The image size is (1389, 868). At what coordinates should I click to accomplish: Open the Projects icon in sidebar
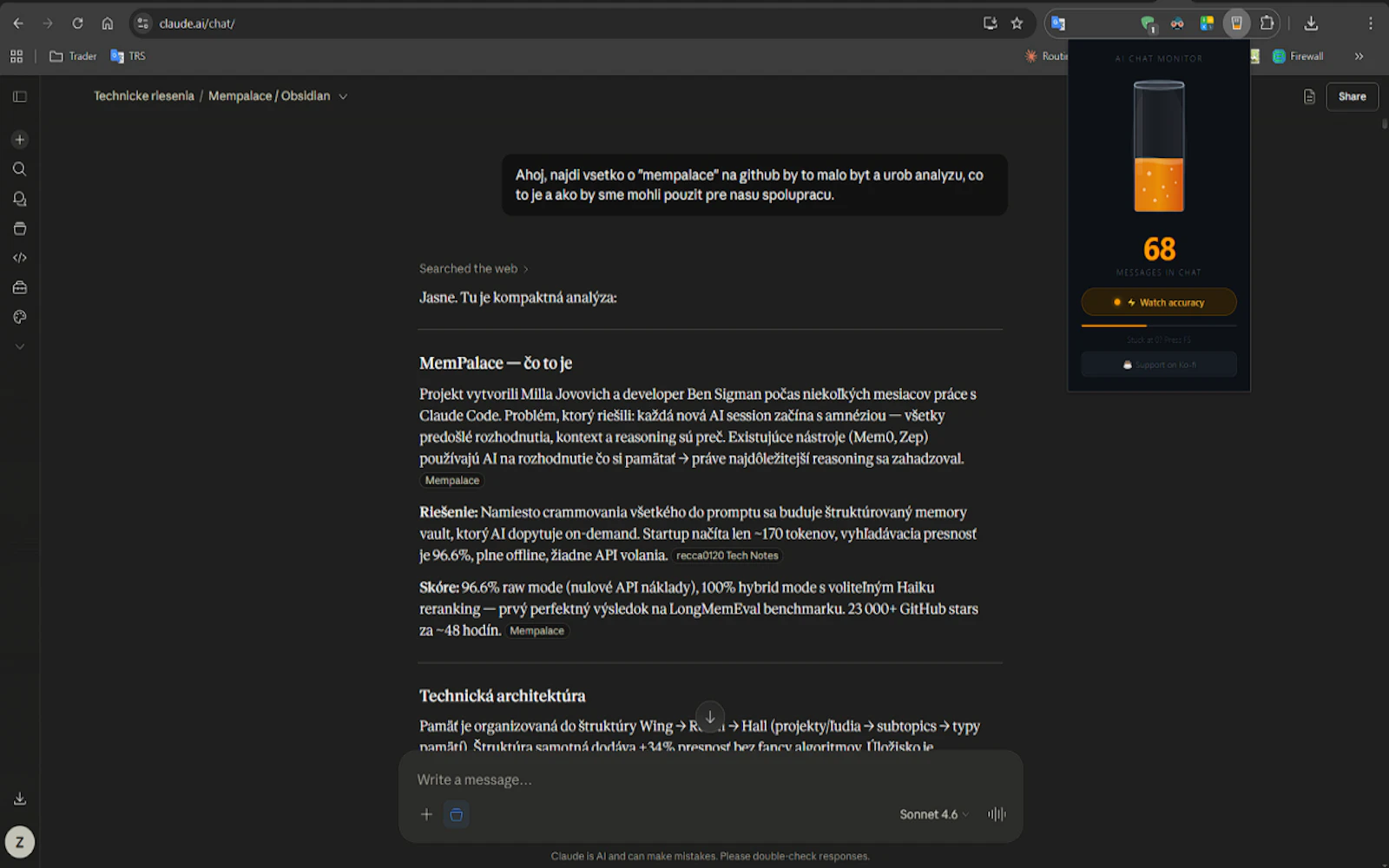[x=20, y=228]
